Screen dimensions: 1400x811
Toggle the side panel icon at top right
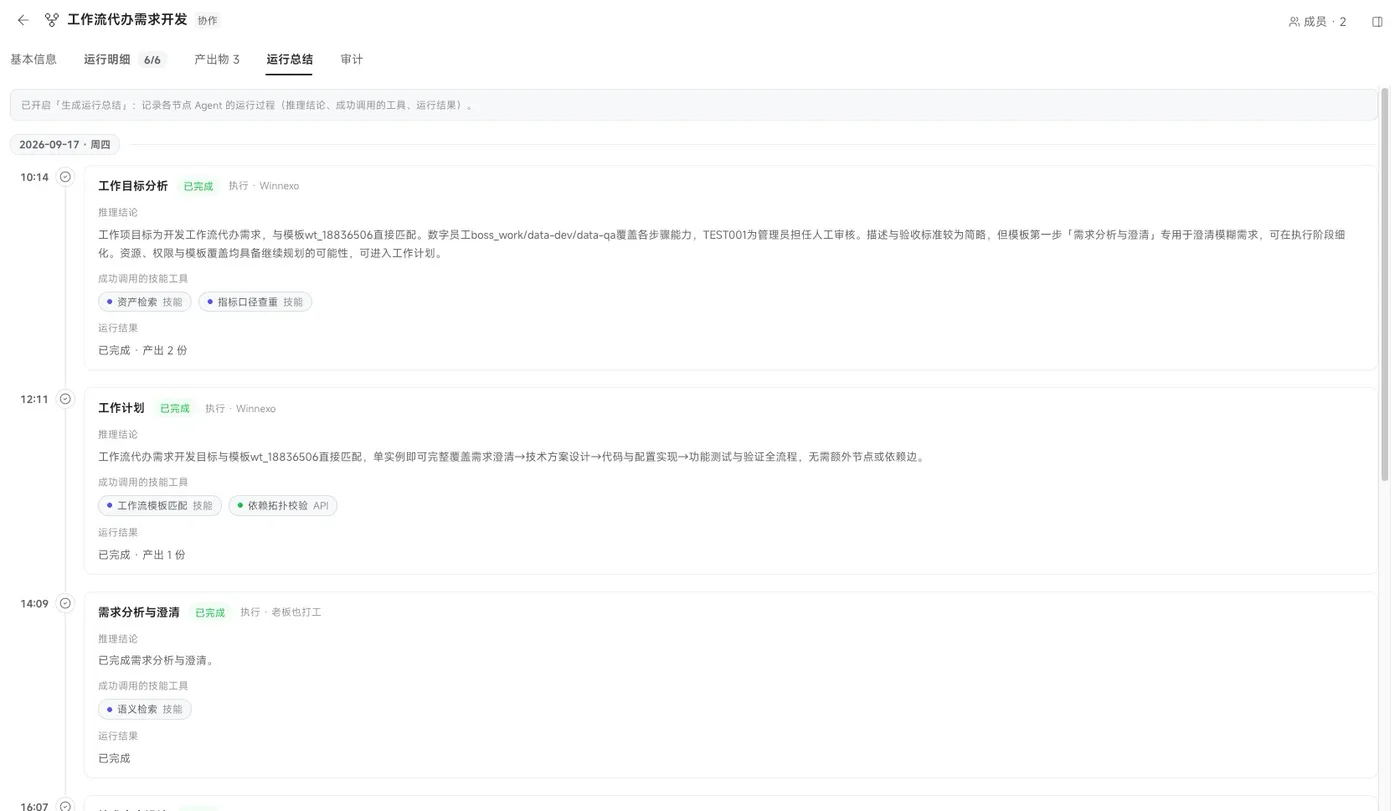point(1377,21)
